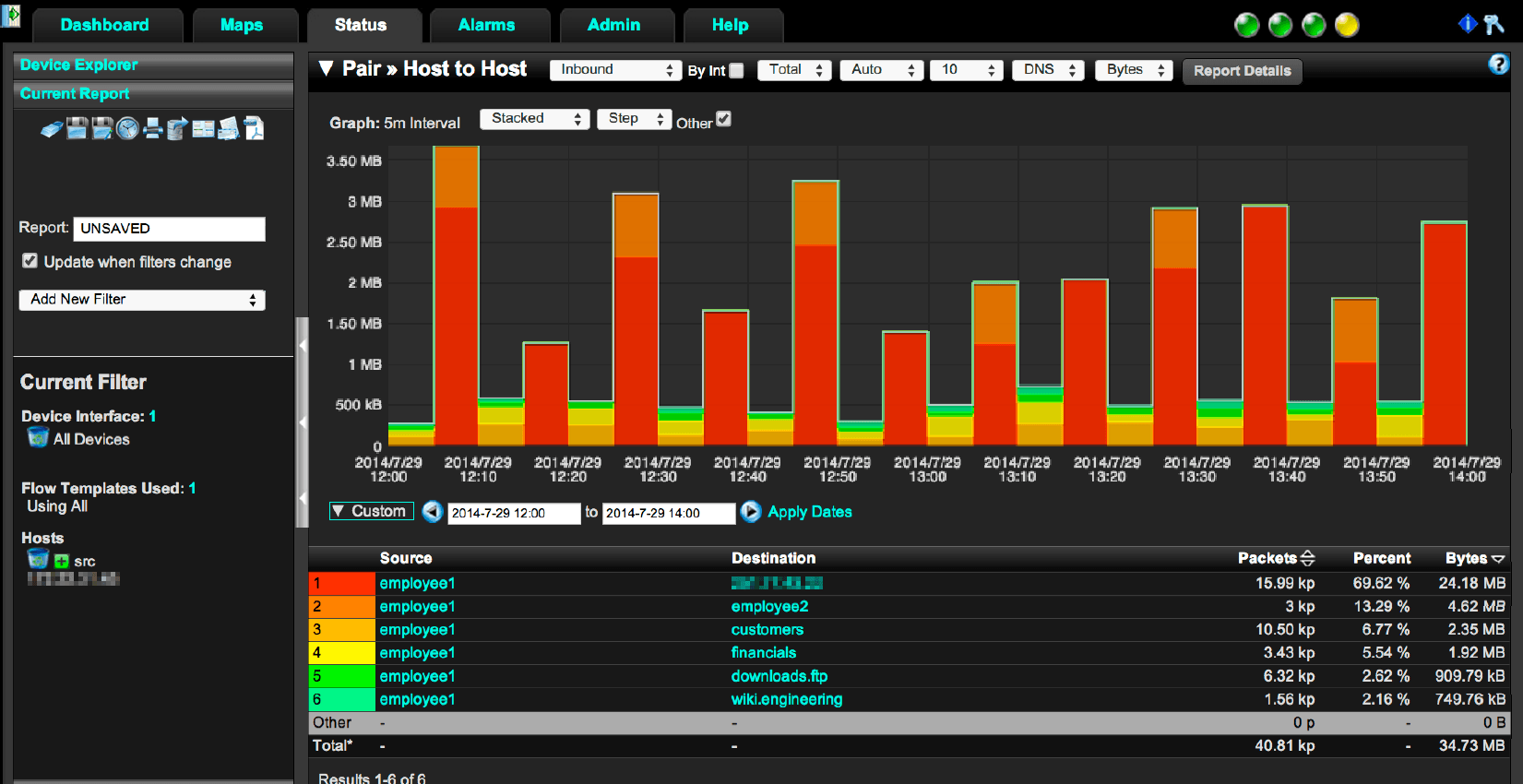Collapse the Pair » Host to Host triangle

[326, 68]
